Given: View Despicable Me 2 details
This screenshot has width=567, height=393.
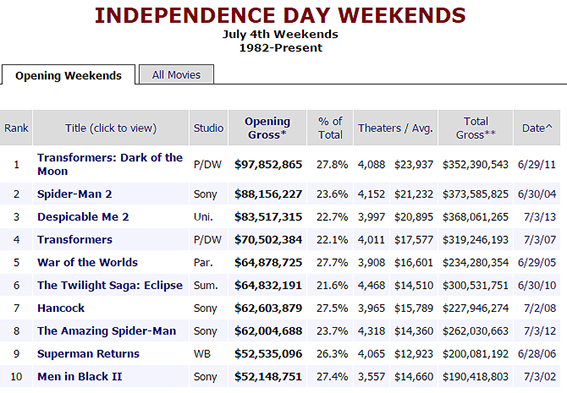Looking at the screenshot, I should click(83, 217).
